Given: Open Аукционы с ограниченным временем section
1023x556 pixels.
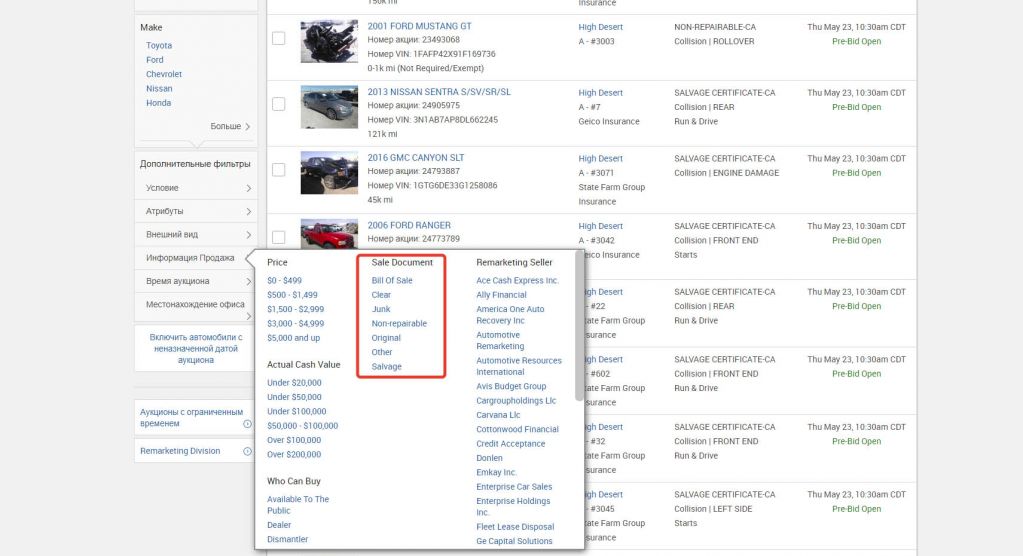Looking at the screenshot, I should click(x=196, y=418).
